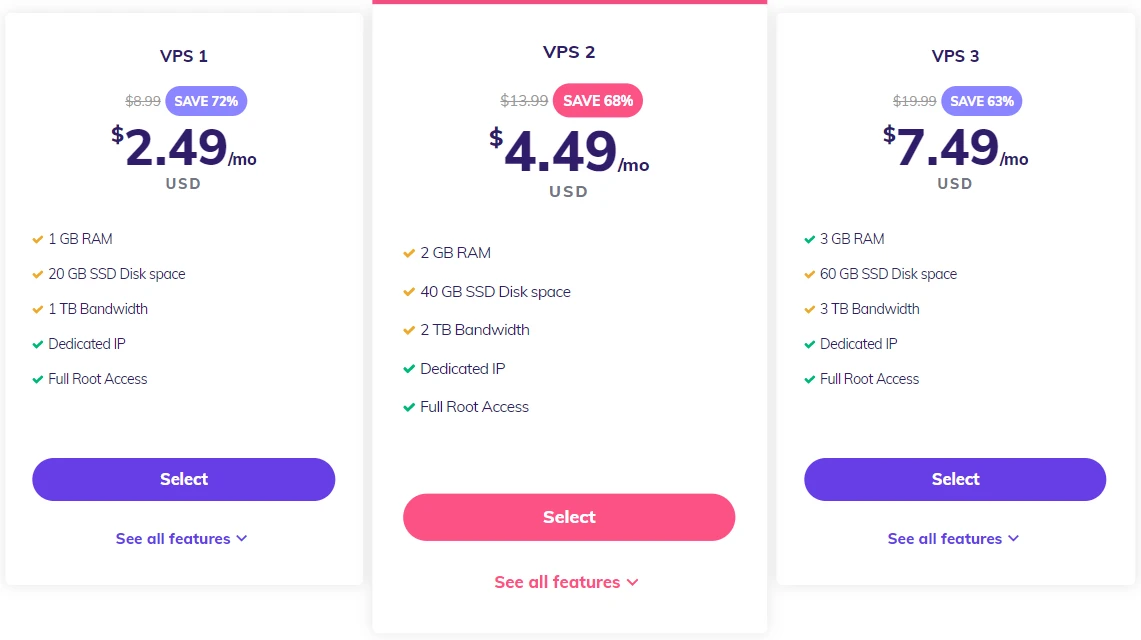Click the SAVE 68% badge on VPS 2
1141x640 pixels.
pyautogui.click(x=597, y=100)
